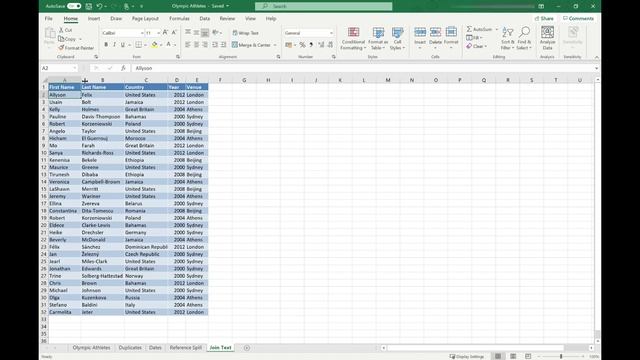Click the Increase Decimal icon
Image resolution: width=640 pixels, height=360 pixels.
(x=321, y=45)
